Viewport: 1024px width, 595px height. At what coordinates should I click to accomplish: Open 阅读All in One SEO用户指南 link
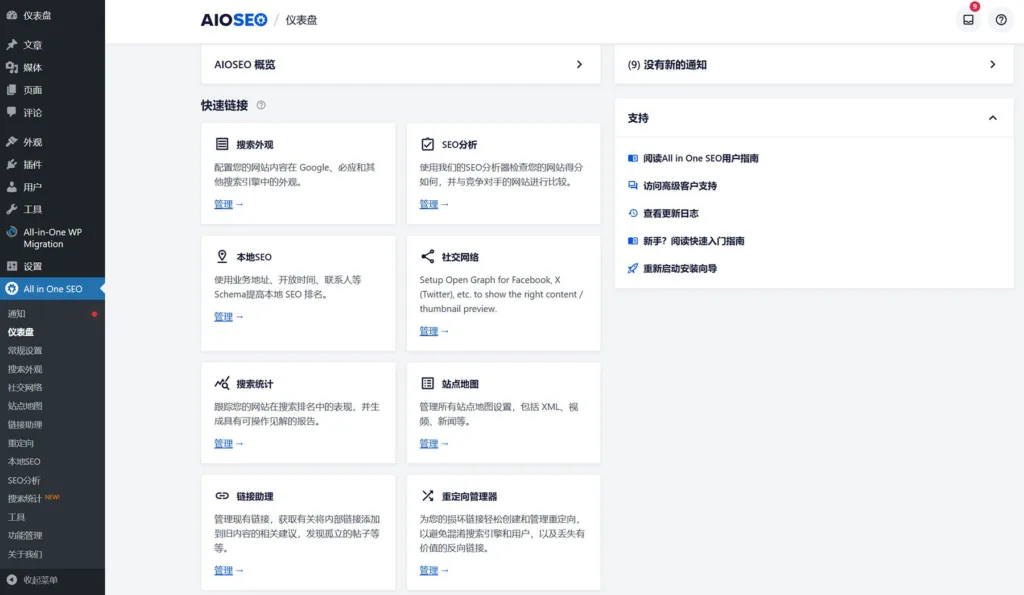click(700, 158)
